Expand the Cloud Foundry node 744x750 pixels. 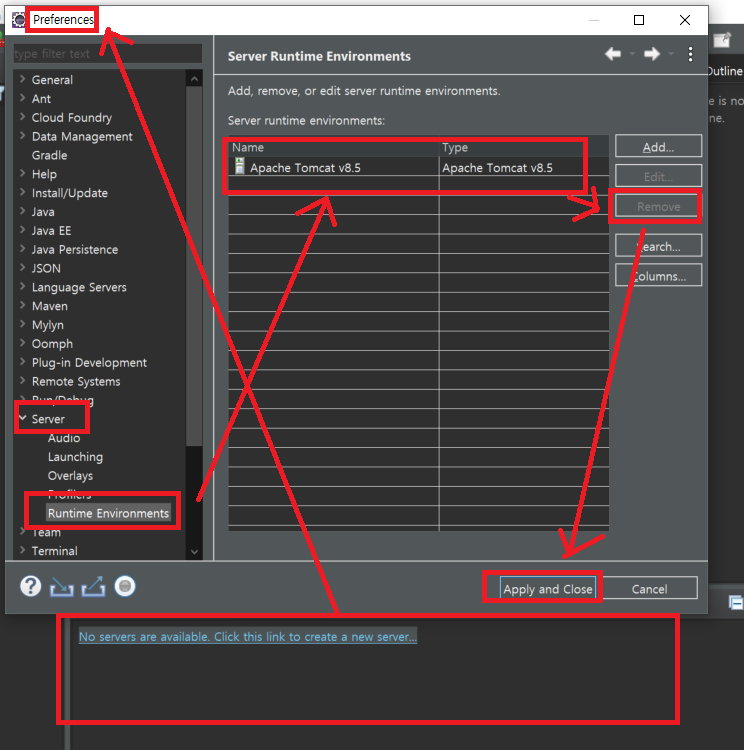click(22, 117)
